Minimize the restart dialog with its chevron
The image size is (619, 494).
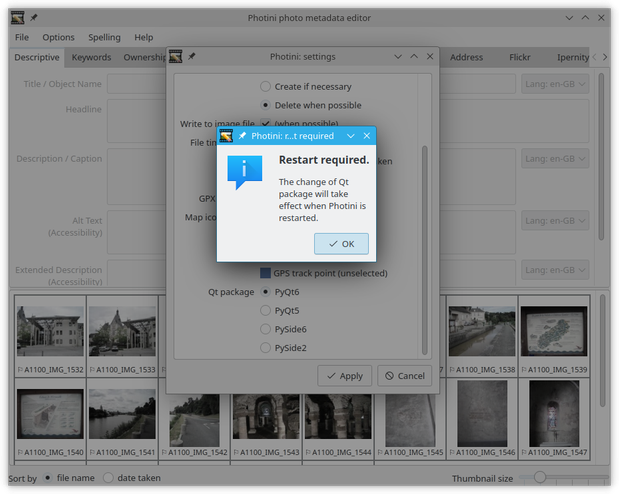click(x=351, y=136)
